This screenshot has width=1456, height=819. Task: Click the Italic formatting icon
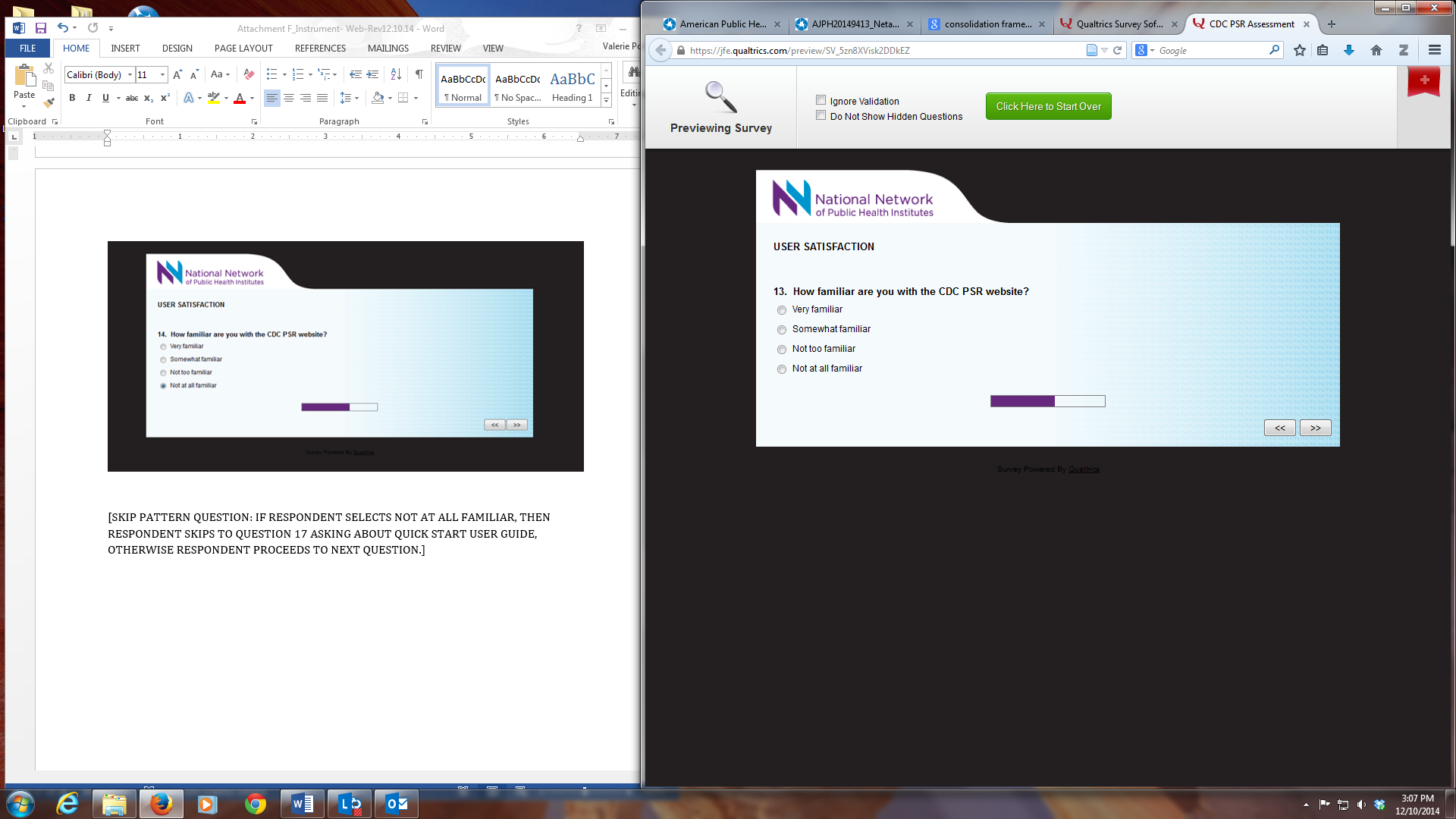tap(89, 98)
